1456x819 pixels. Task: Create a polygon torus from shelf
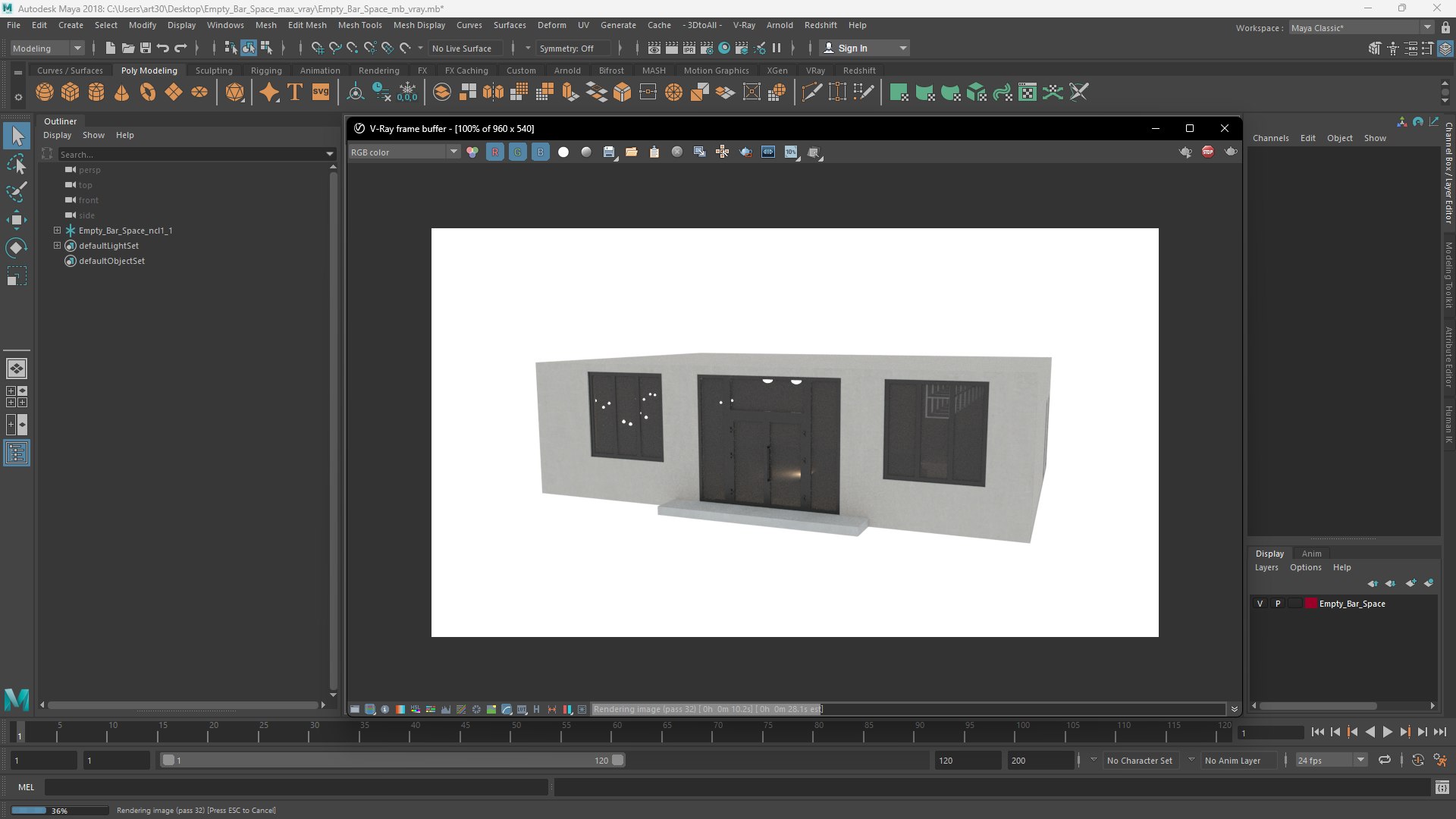tap(147, 93)
